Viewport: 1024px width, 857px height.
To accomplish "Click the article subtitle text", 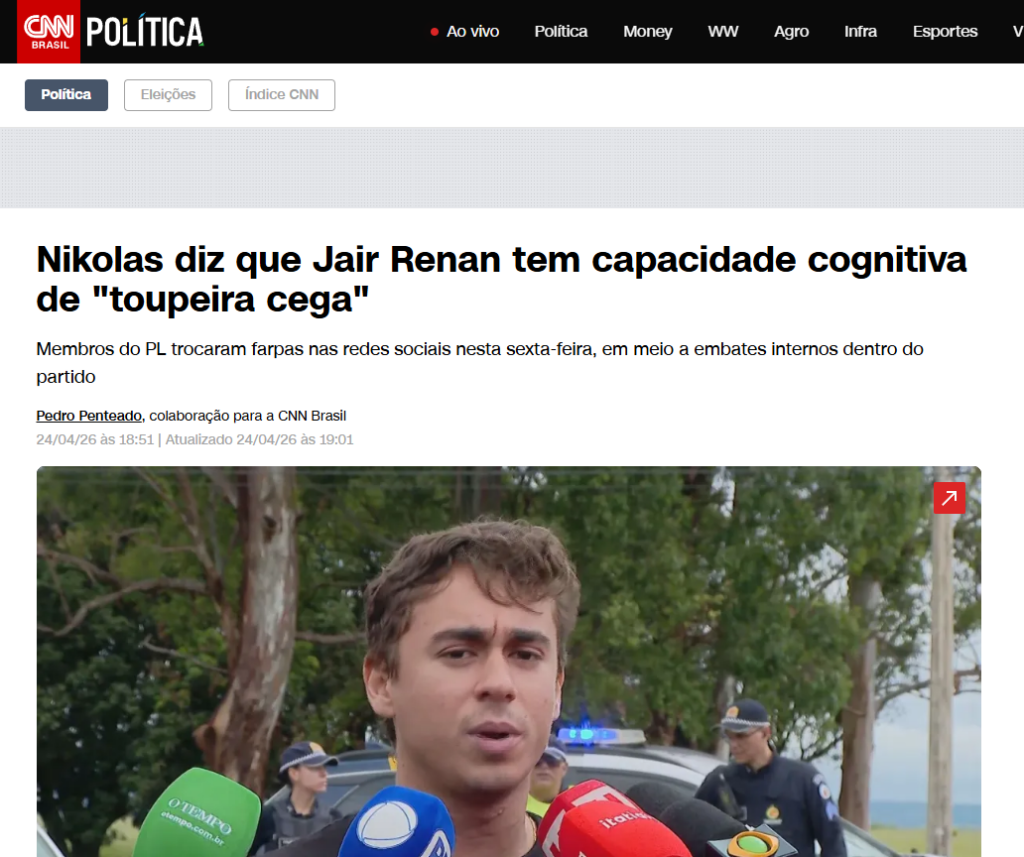I will coord(479,363).
